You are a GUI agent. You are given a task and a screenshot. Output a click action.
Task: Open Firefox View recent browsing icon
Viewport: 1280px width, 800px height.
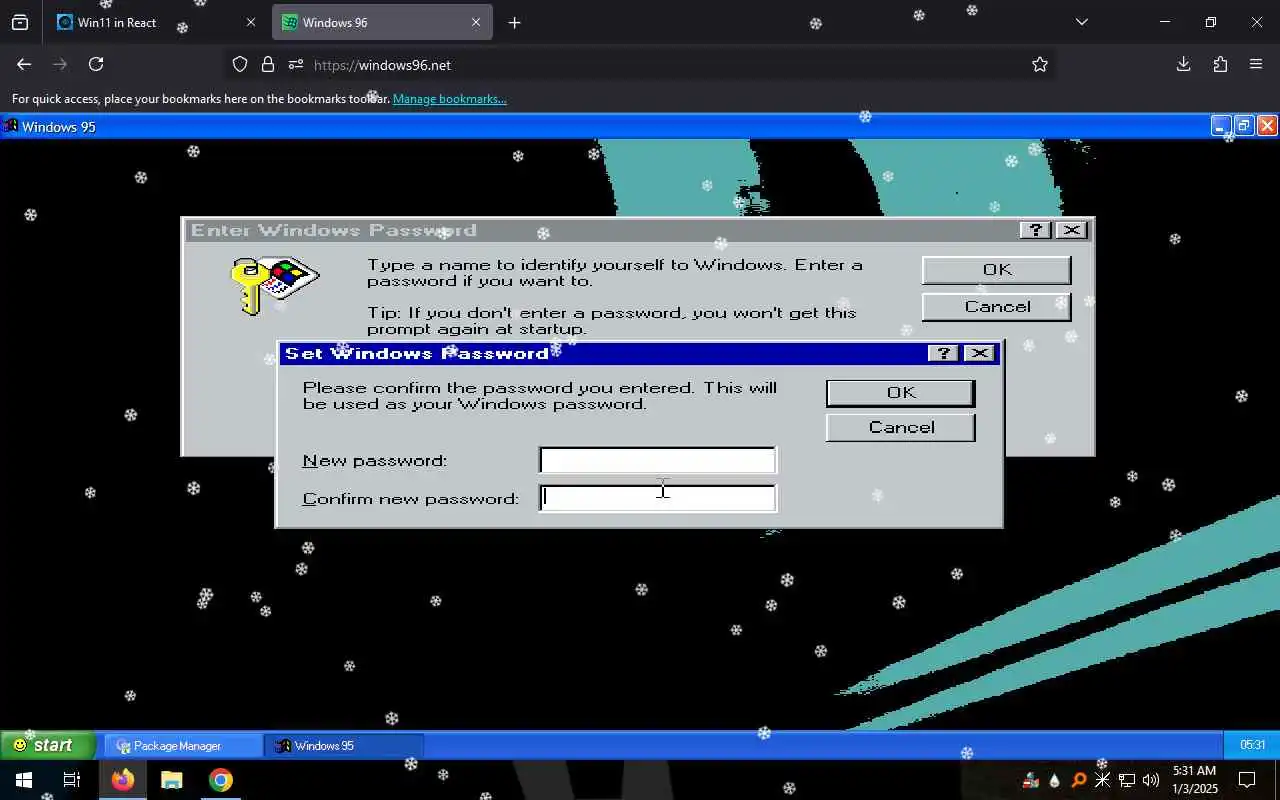pos(20,22)
